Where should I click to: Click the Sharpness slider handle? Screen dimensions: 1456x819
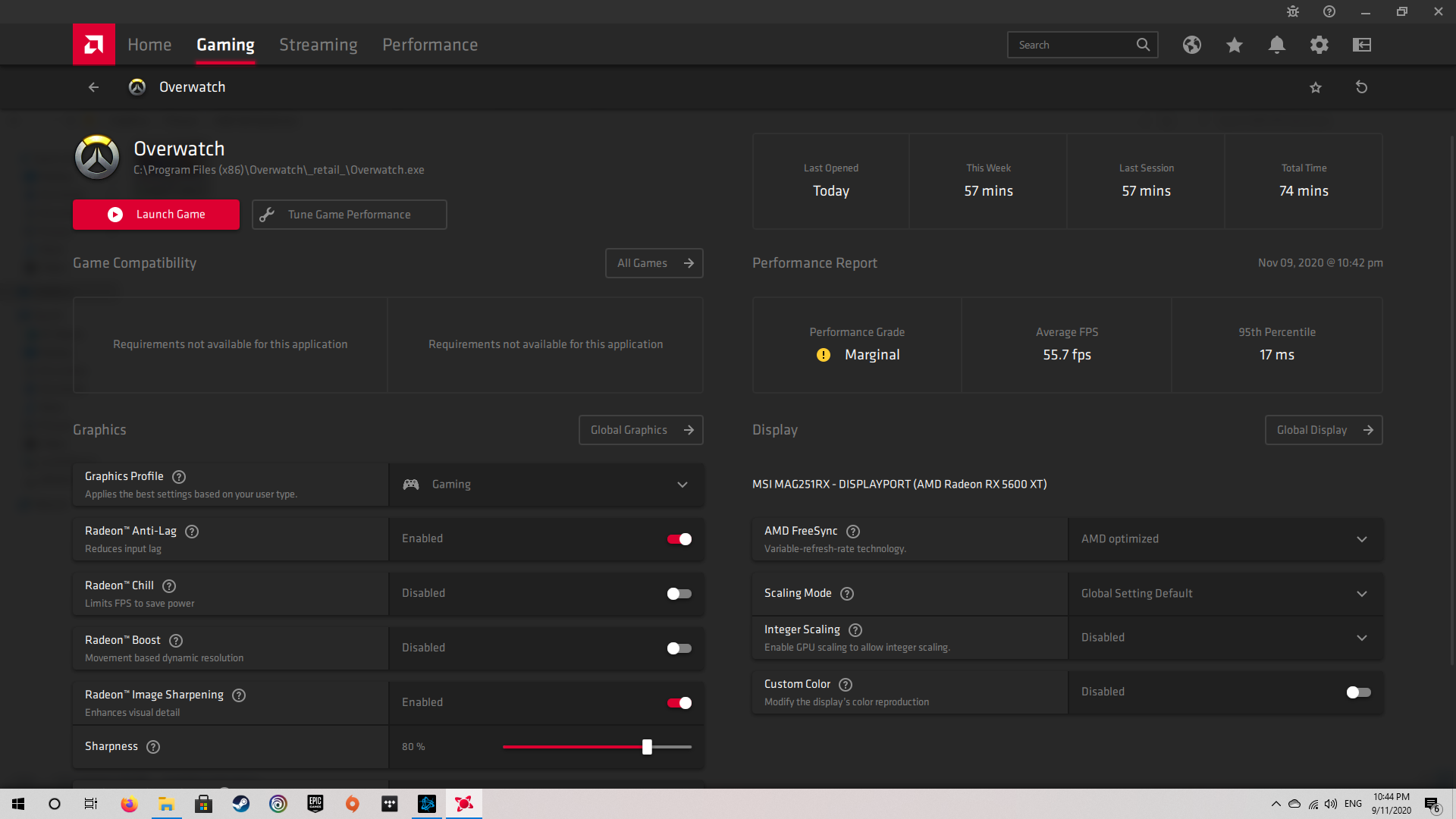pos(647,747)
